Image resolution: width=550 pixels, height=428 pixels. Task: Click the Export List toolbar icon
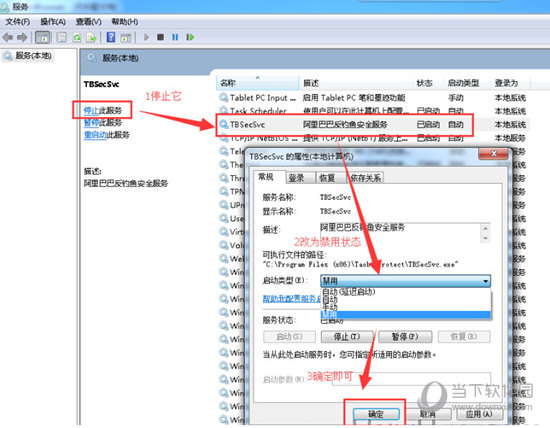pos(91,37)
